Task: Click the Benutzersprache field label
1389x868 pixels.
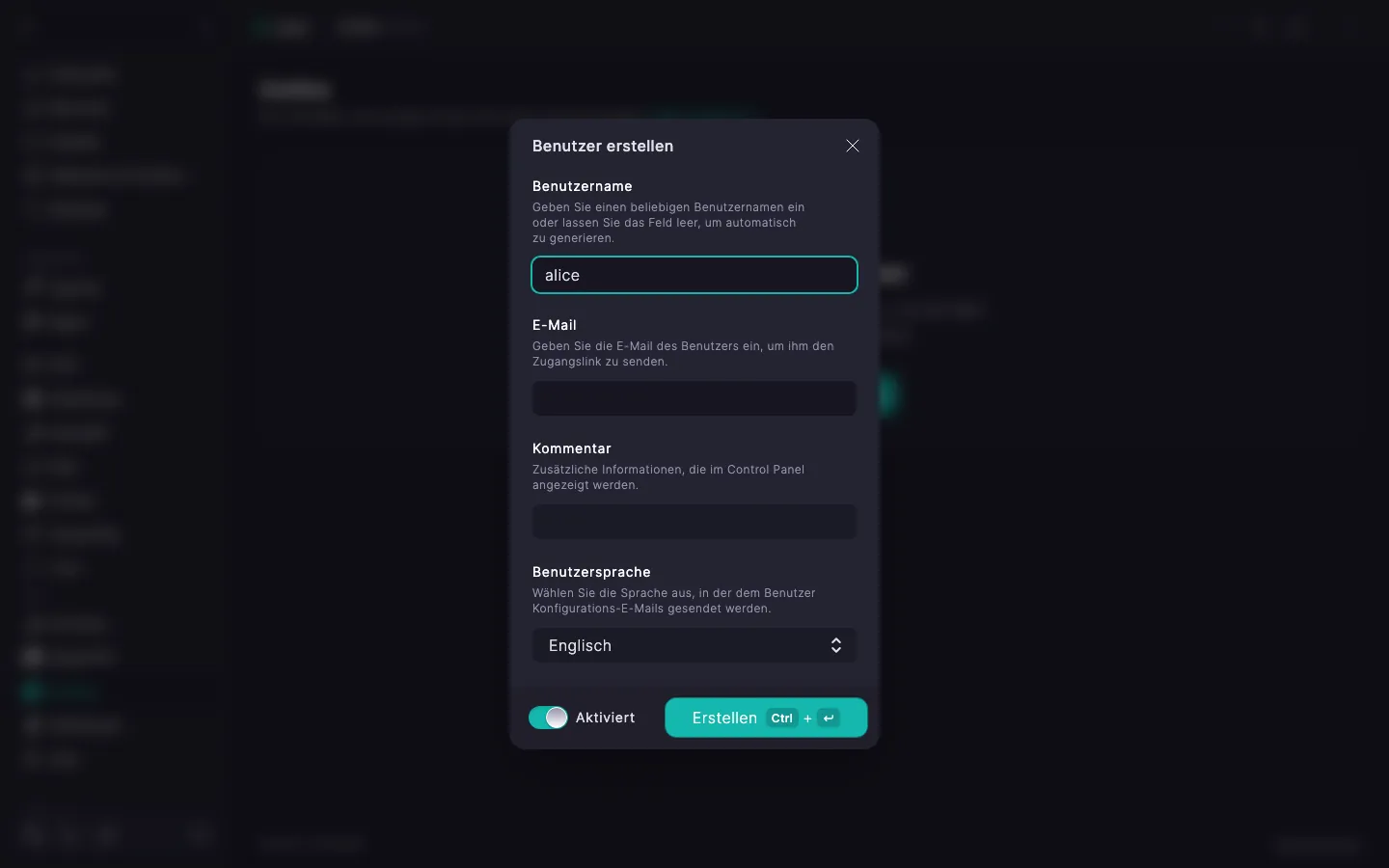Action: [591, 572]
